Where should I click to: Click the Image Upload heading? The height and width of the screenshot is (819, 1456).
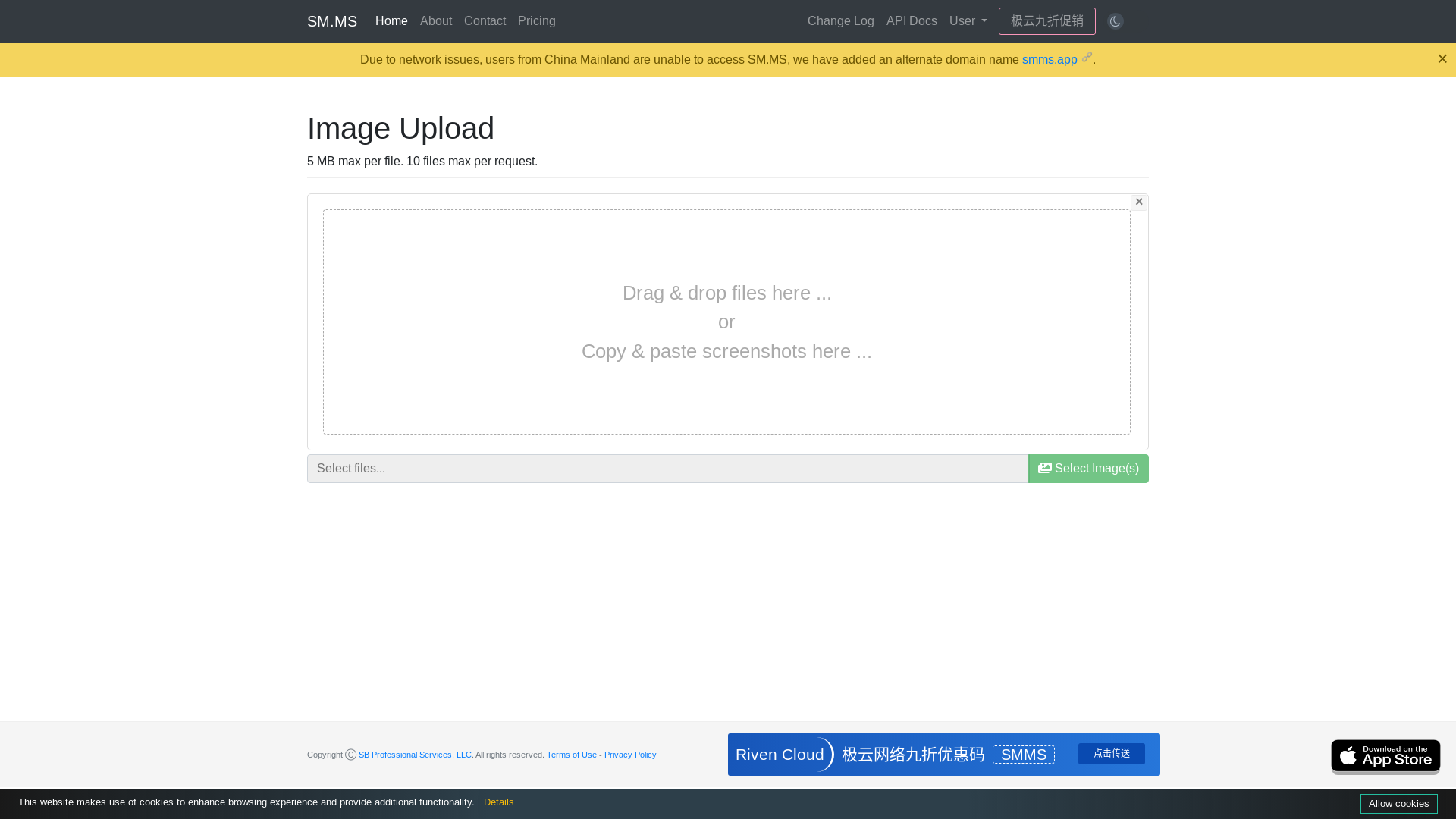(400, 128)
